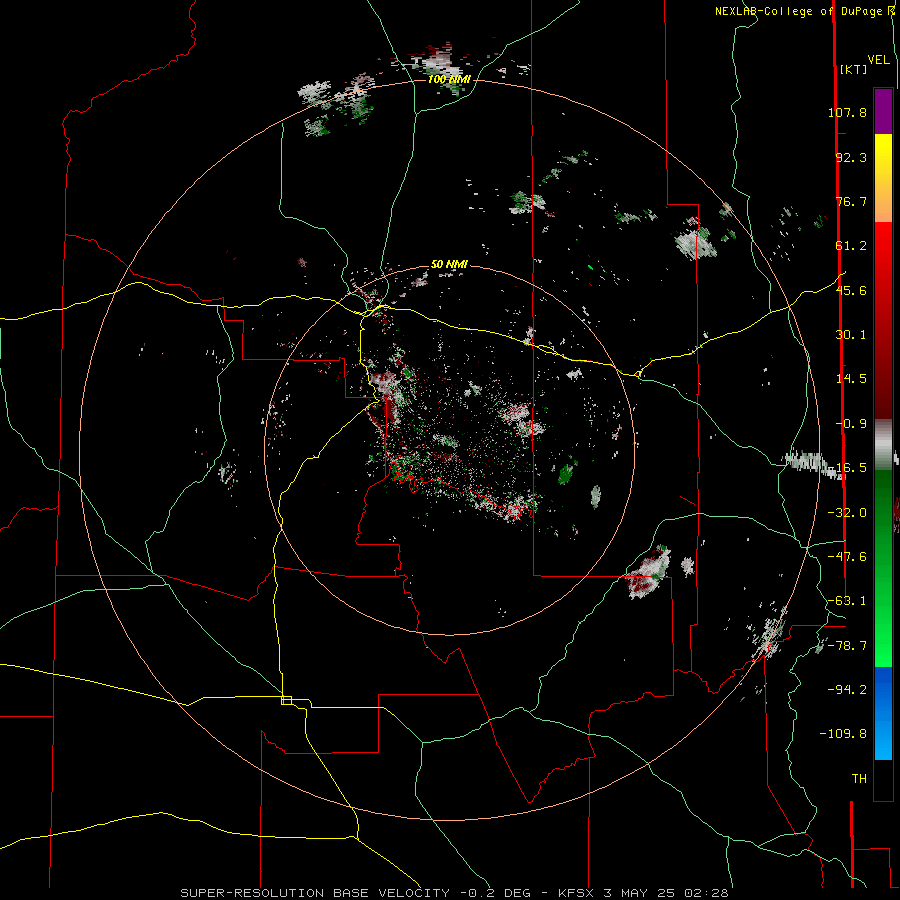This screenshot has height=900, width=900.
Task: Click the purple segment of the color bar
Action: tap(883, 111)
